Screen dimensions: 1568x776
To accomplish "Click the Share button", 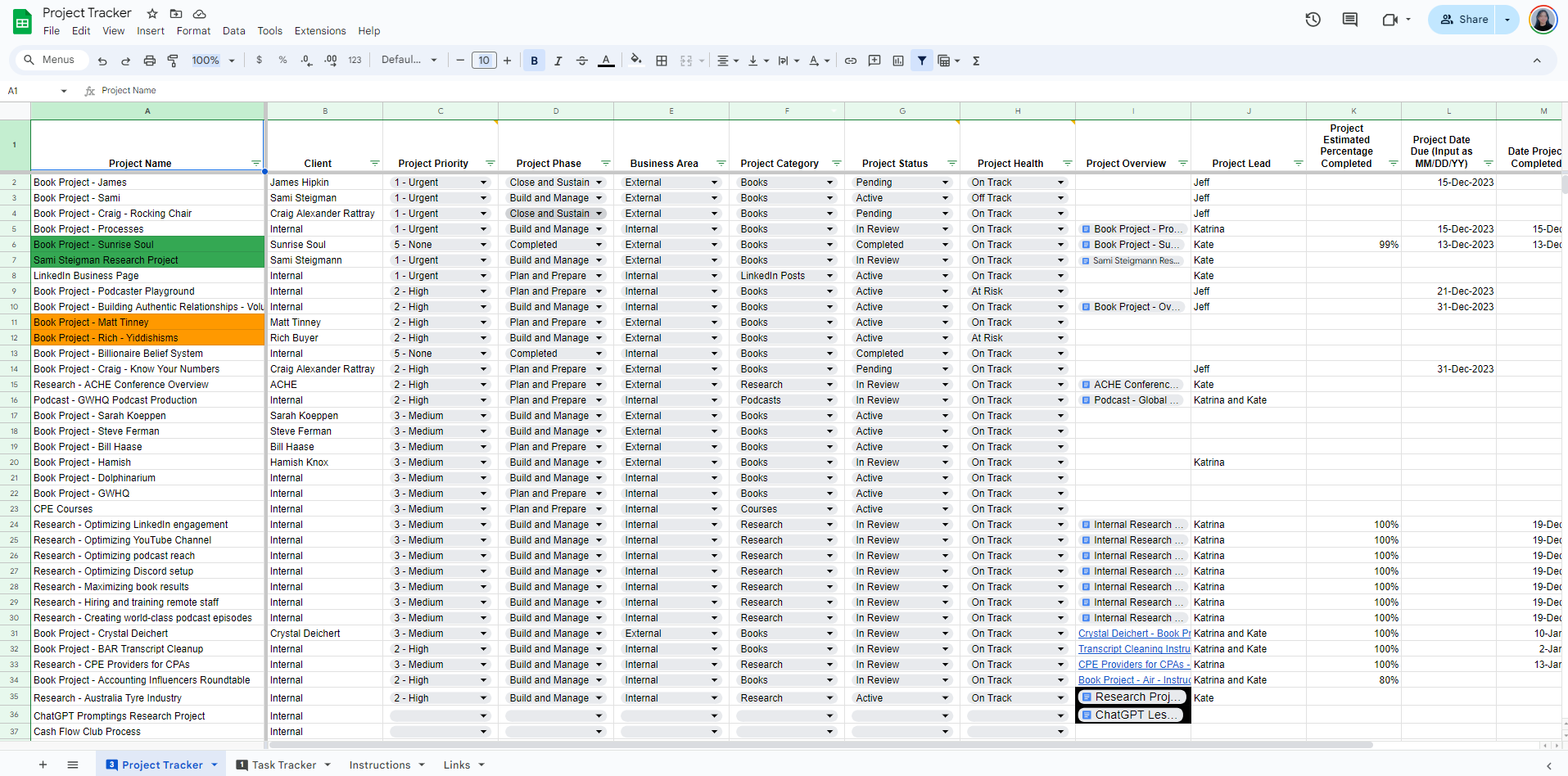I will [x=1464, y=20].
